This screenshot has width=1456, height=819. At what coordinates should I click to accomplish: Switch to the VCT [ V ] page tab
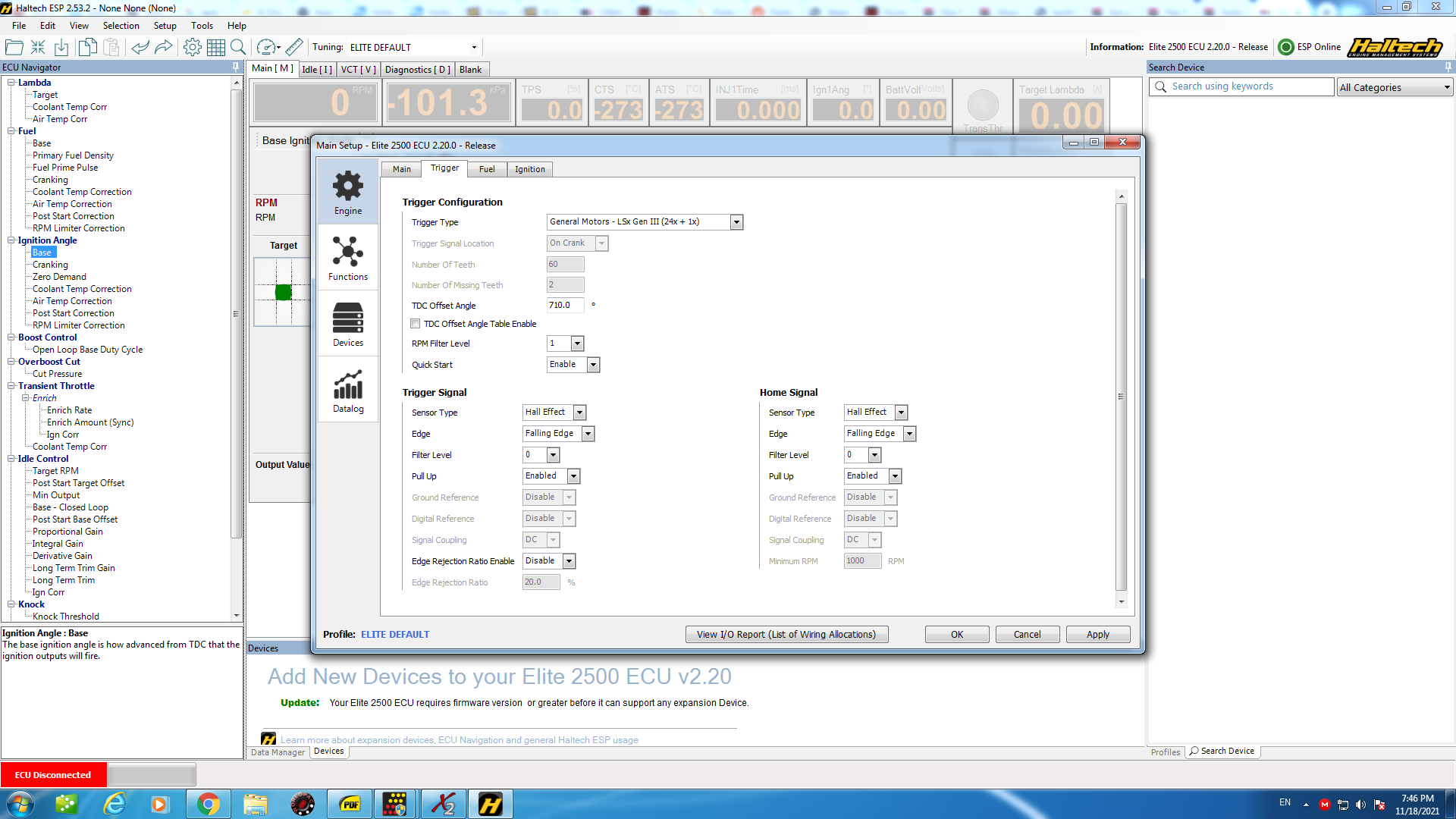(359, 70)
